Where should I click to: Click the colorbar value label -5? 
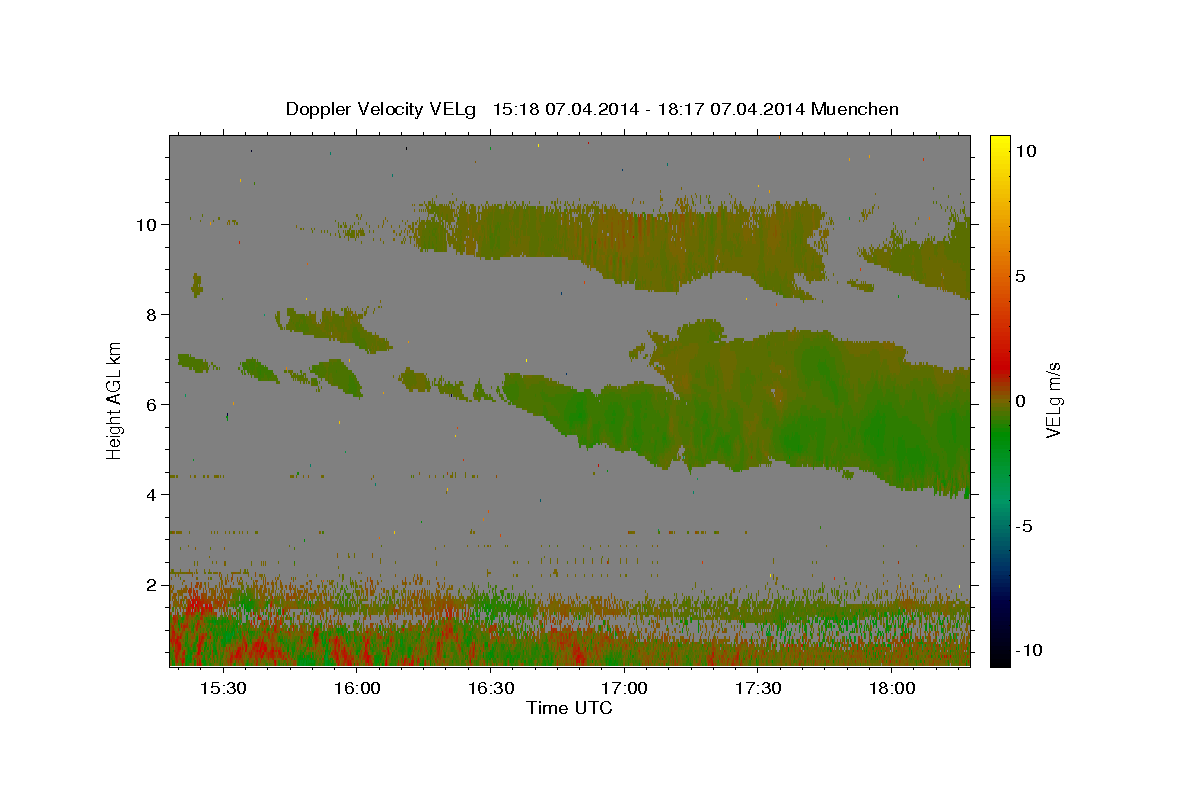point(1025,526)
